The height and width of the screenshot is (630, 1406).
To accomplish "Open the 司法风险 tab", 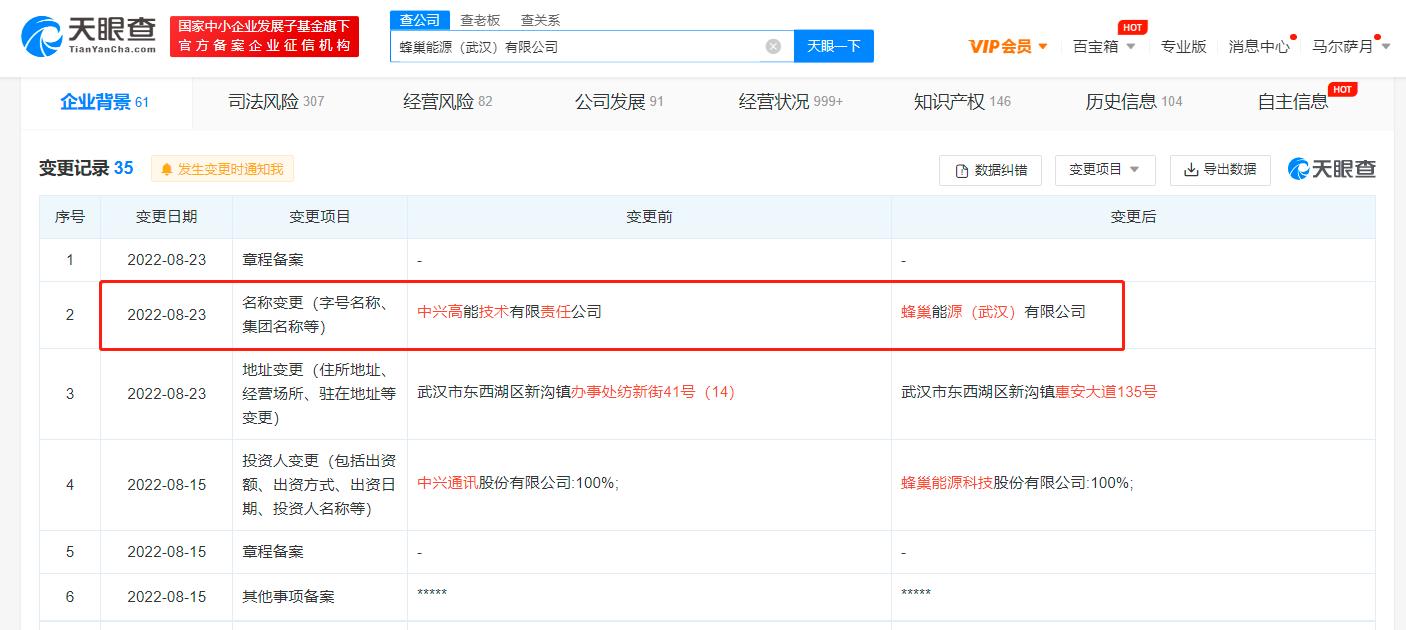I will coord(276,102).
